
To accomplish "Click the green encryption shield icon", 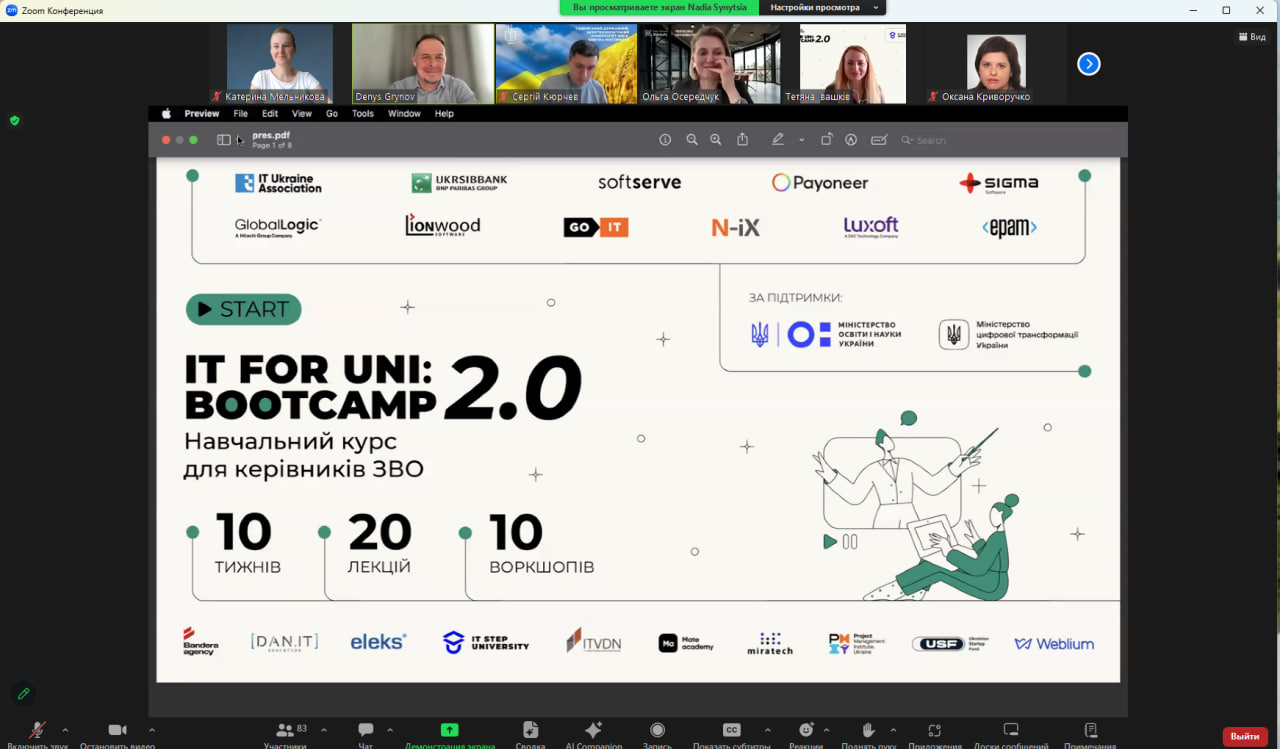I will click(x=14, y=120).
